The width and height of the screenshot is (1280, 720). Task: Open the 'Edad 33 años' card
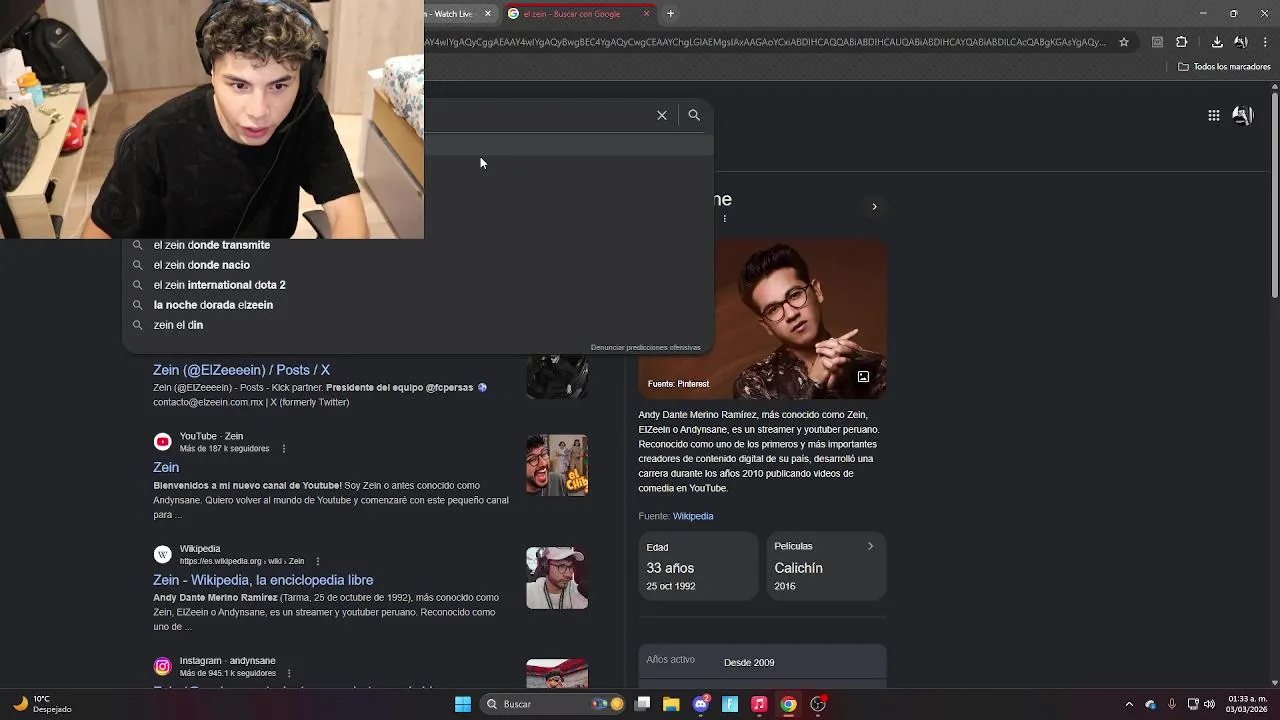click(x=698, y=566)
